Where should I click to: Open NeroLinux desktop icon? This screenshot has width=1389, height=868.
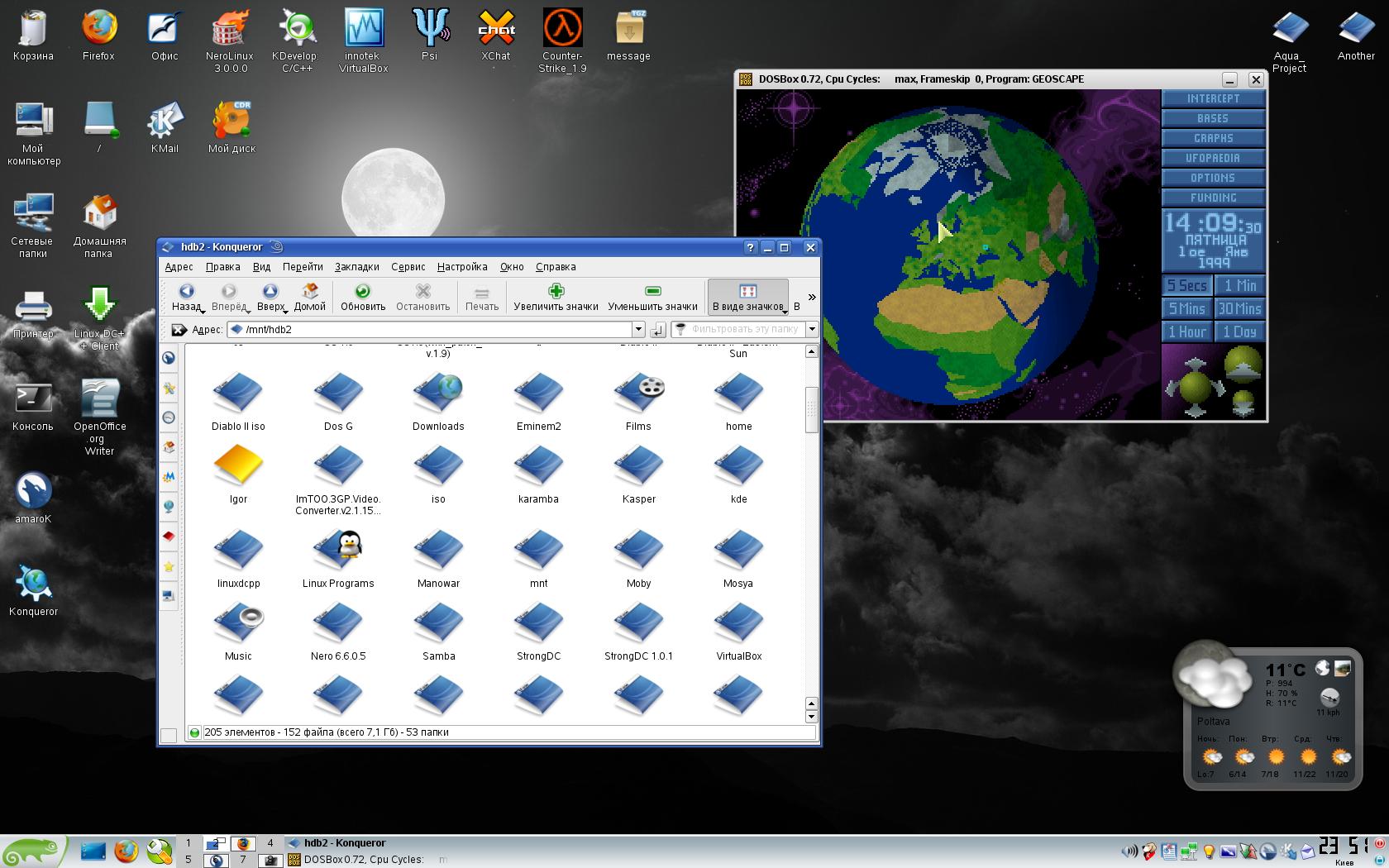(231, 28)
